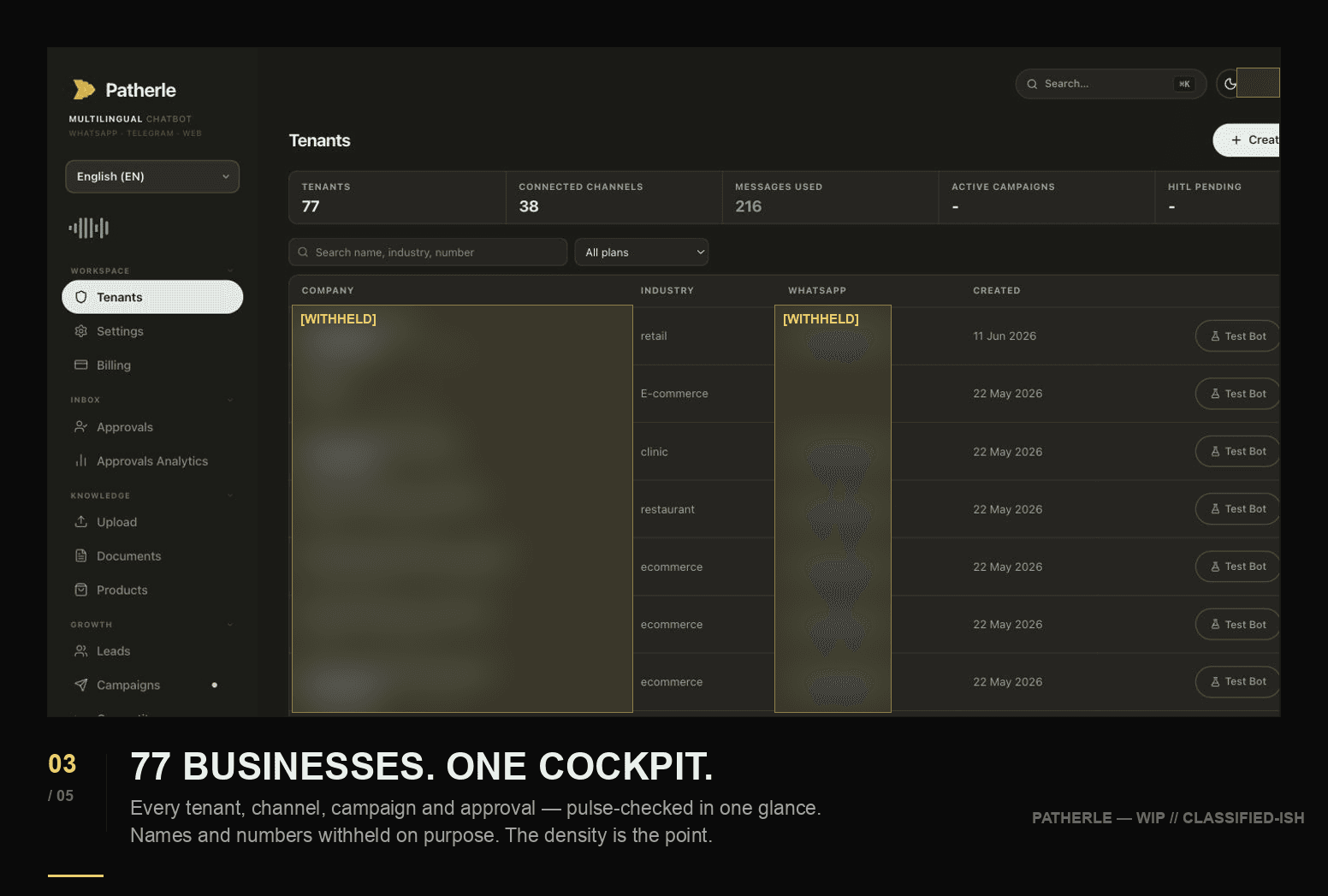This screenshot has width=1328, height=896.
Task: Open the Settings menu item
Action: pyautogui.click(x=152, y=331)
